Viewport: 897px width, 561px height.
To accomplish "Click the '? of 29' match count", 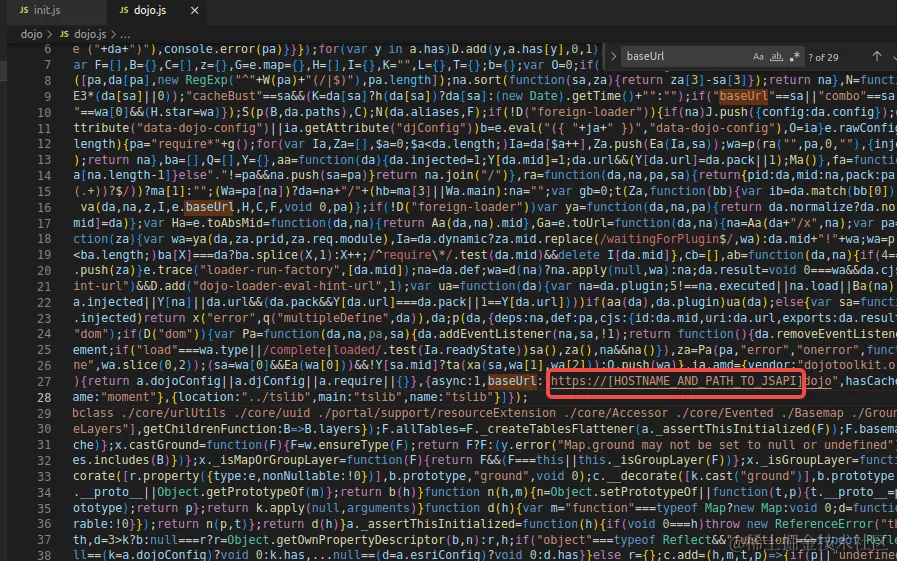I will 823,57.
